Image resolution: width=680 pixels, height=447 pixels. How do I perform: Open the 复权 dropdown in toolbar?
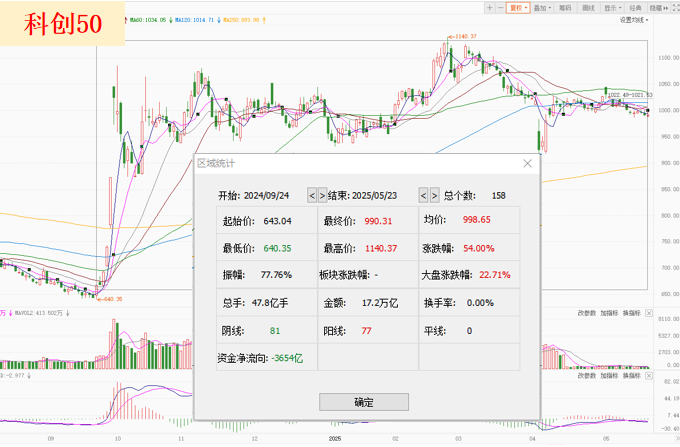[518, 8]
